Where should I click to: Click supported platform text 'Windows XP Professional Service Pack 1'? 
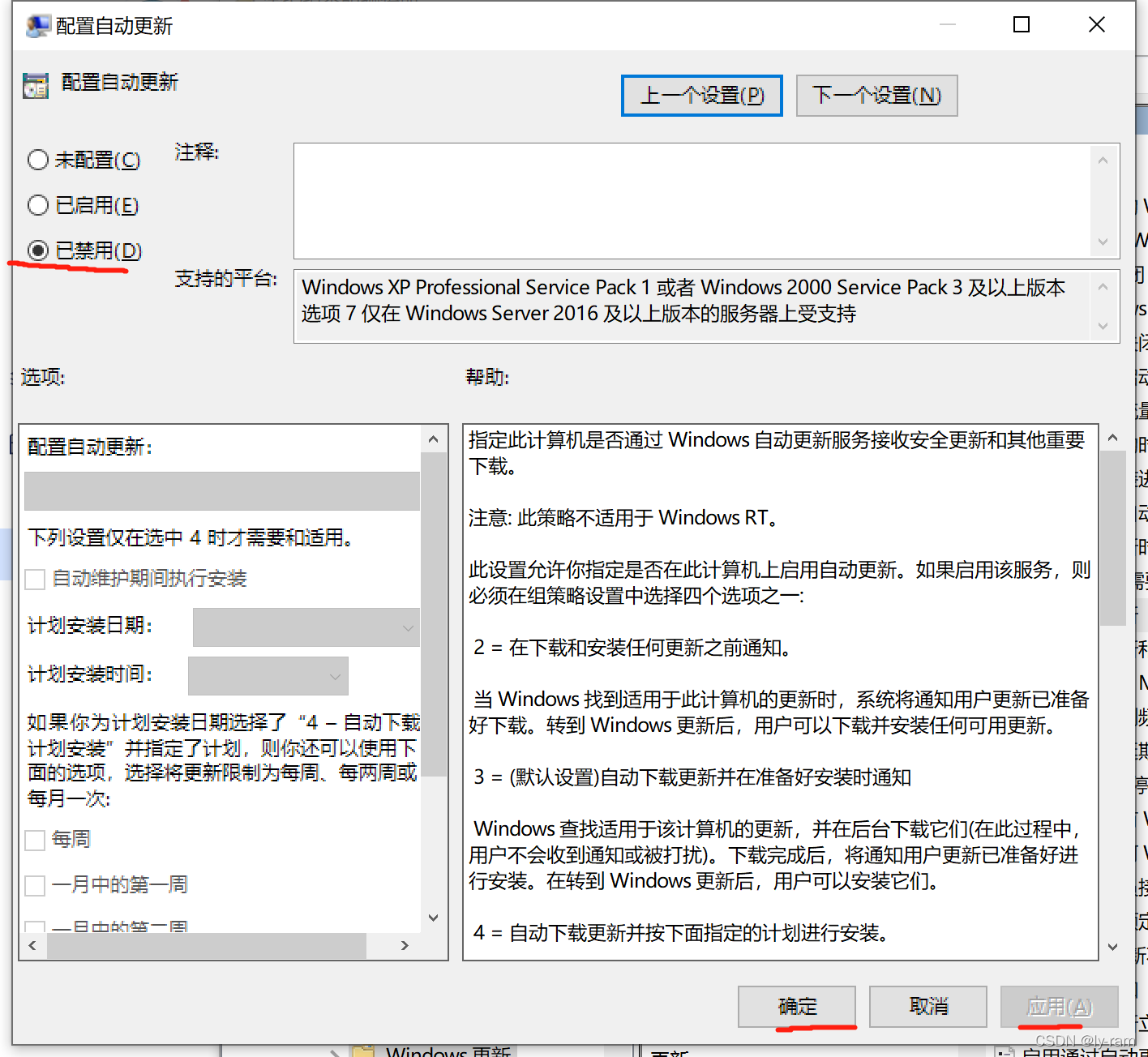click(476, 287)
